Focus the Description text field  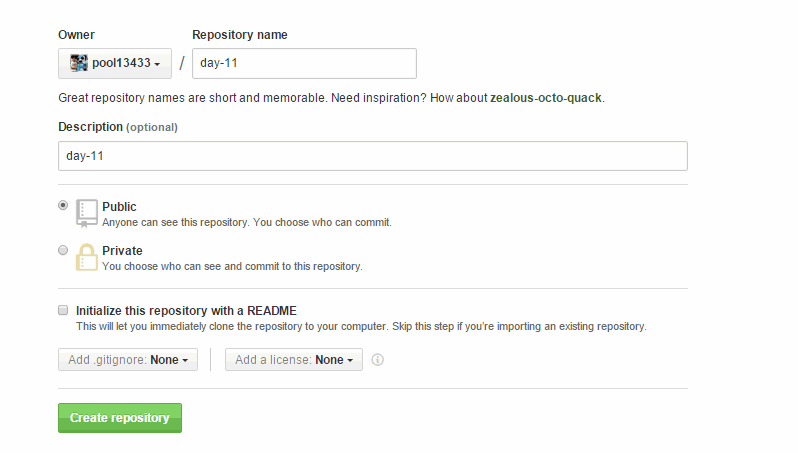tap(373, 156)
